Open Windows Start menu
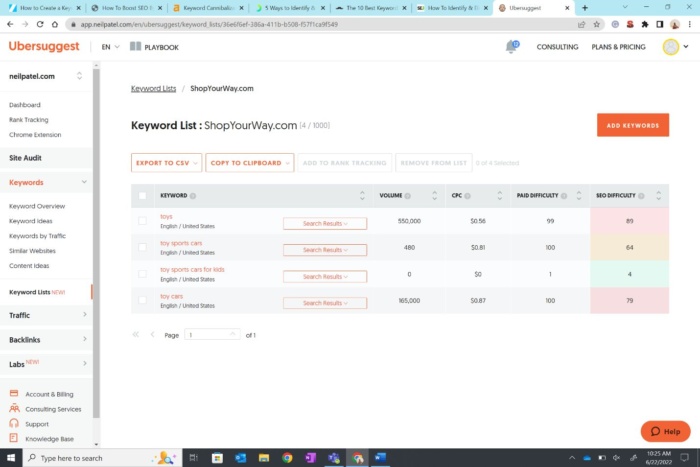 (11, 458)
